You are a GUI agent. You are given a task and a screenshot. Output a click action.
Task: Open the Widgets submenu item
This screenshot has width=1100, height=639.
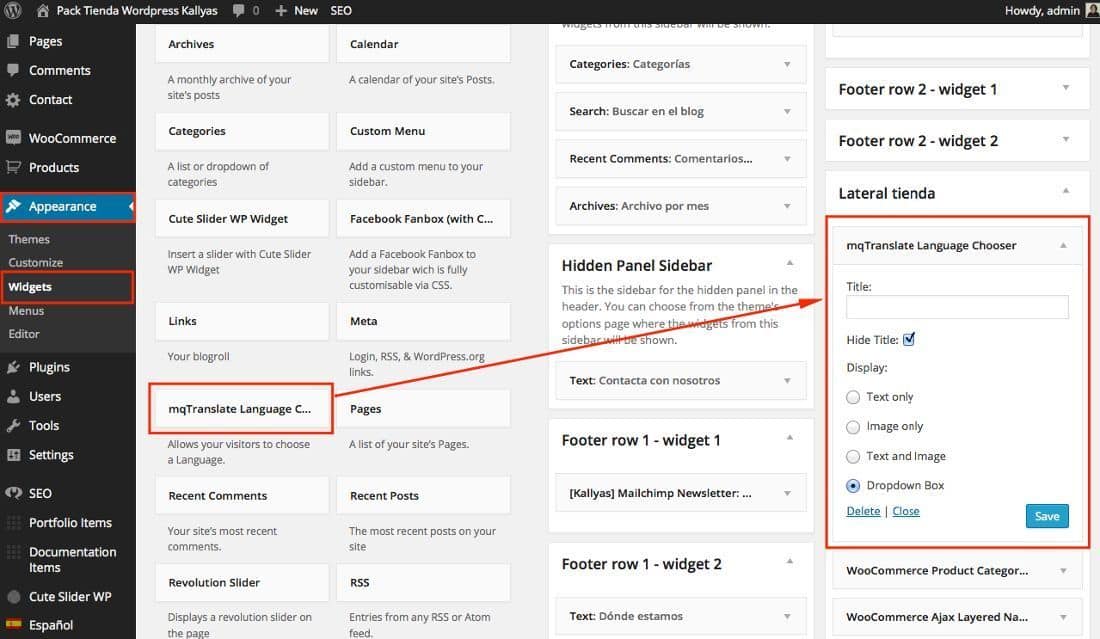30,287
